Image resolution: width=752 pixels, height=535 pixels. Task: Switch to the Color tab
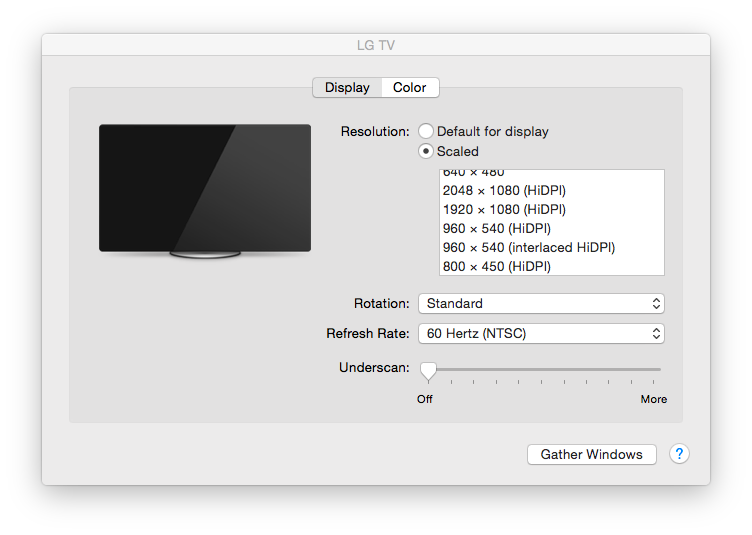coord(410,87)
